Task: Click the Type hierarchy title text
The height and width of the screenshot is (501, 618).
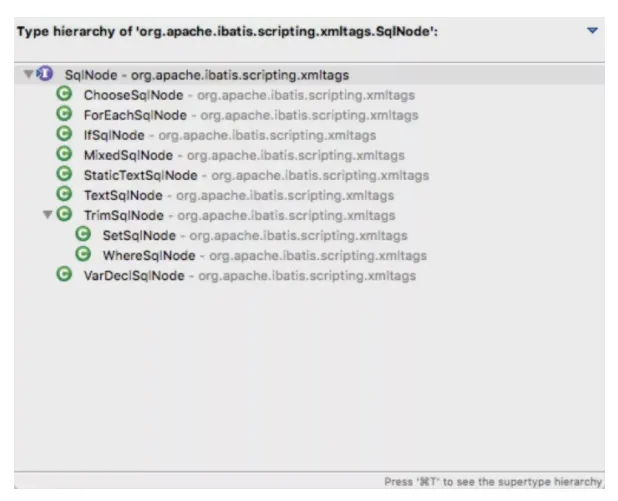Action: (x=227, y=31)
